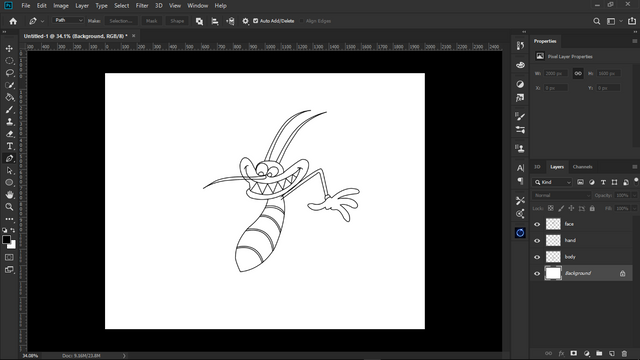
Task: Create a new layer
Action: [x=611, y=353]
